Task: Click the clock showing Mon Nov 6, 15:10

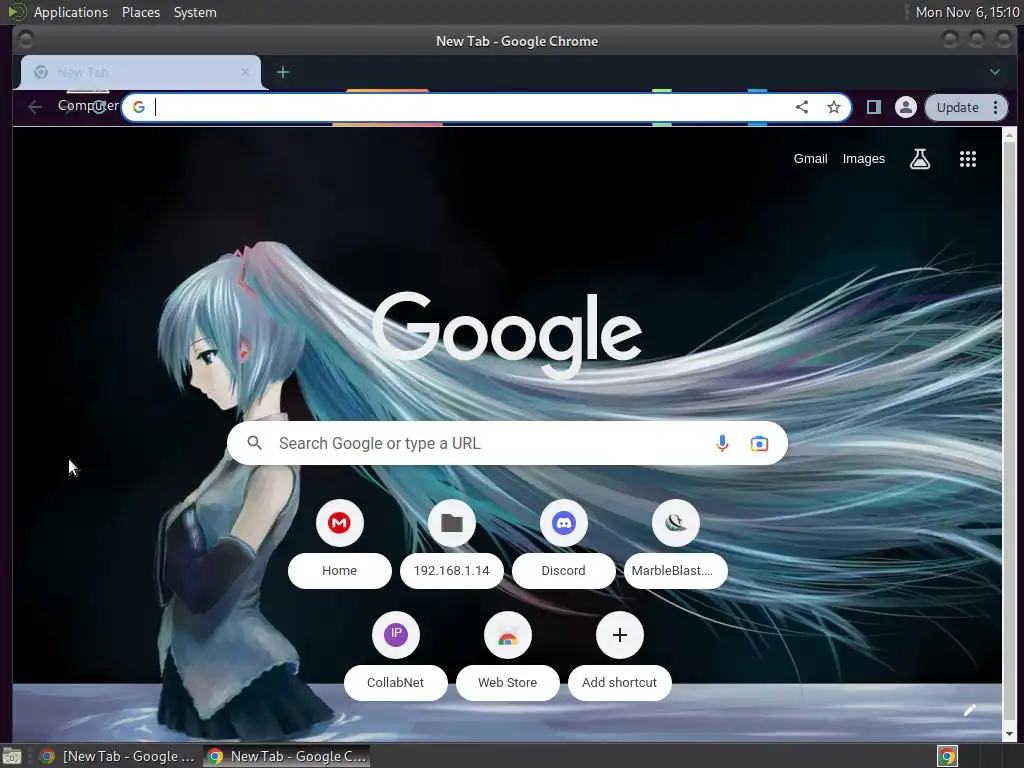Action: click(967, 12)
